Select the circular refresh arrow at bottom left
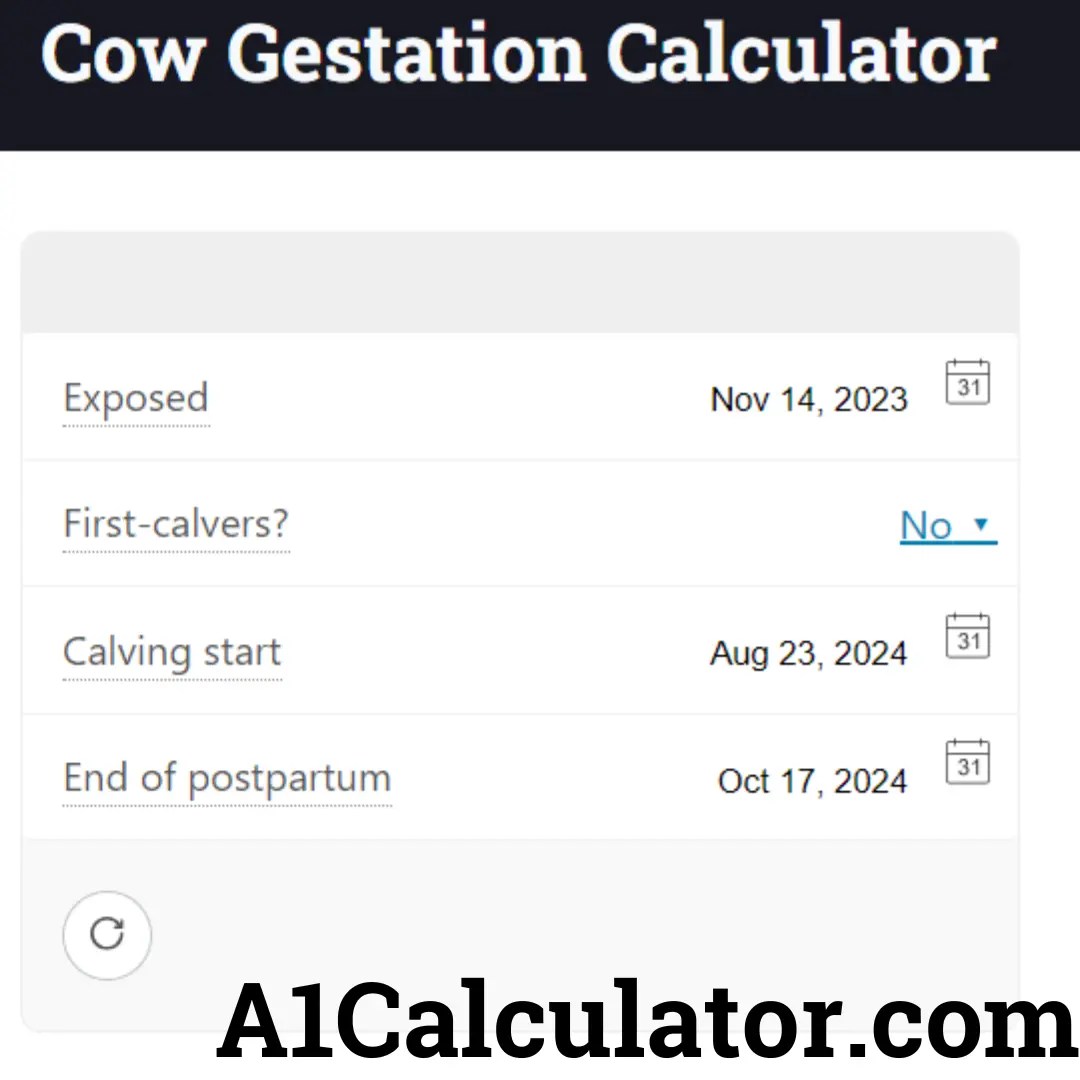 (106, 933)
